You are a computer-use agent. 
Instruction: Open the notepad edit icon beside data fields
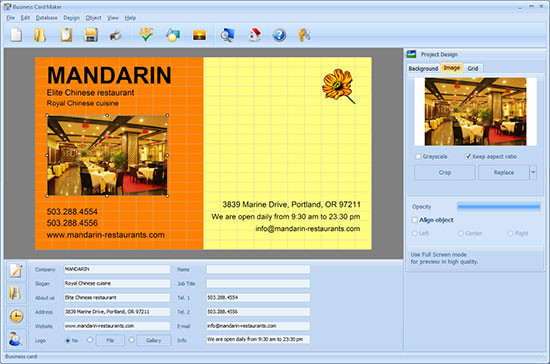click(x=16, y=270)
